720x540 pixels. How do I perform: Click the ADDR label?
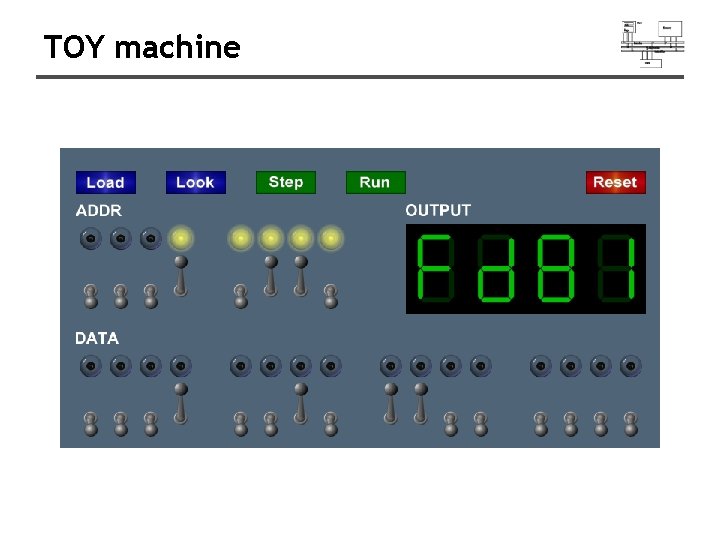click(x=99, y=211)
